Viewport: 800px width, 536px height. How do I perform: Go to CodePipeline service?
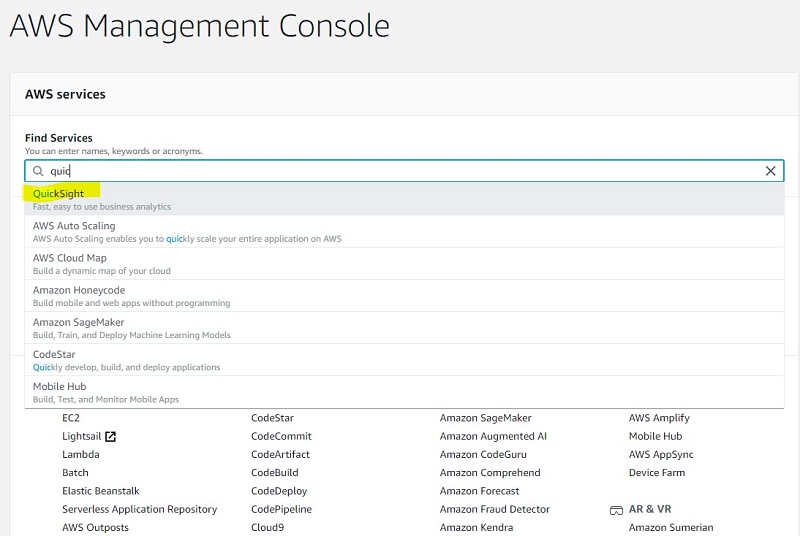click(281, 509)
